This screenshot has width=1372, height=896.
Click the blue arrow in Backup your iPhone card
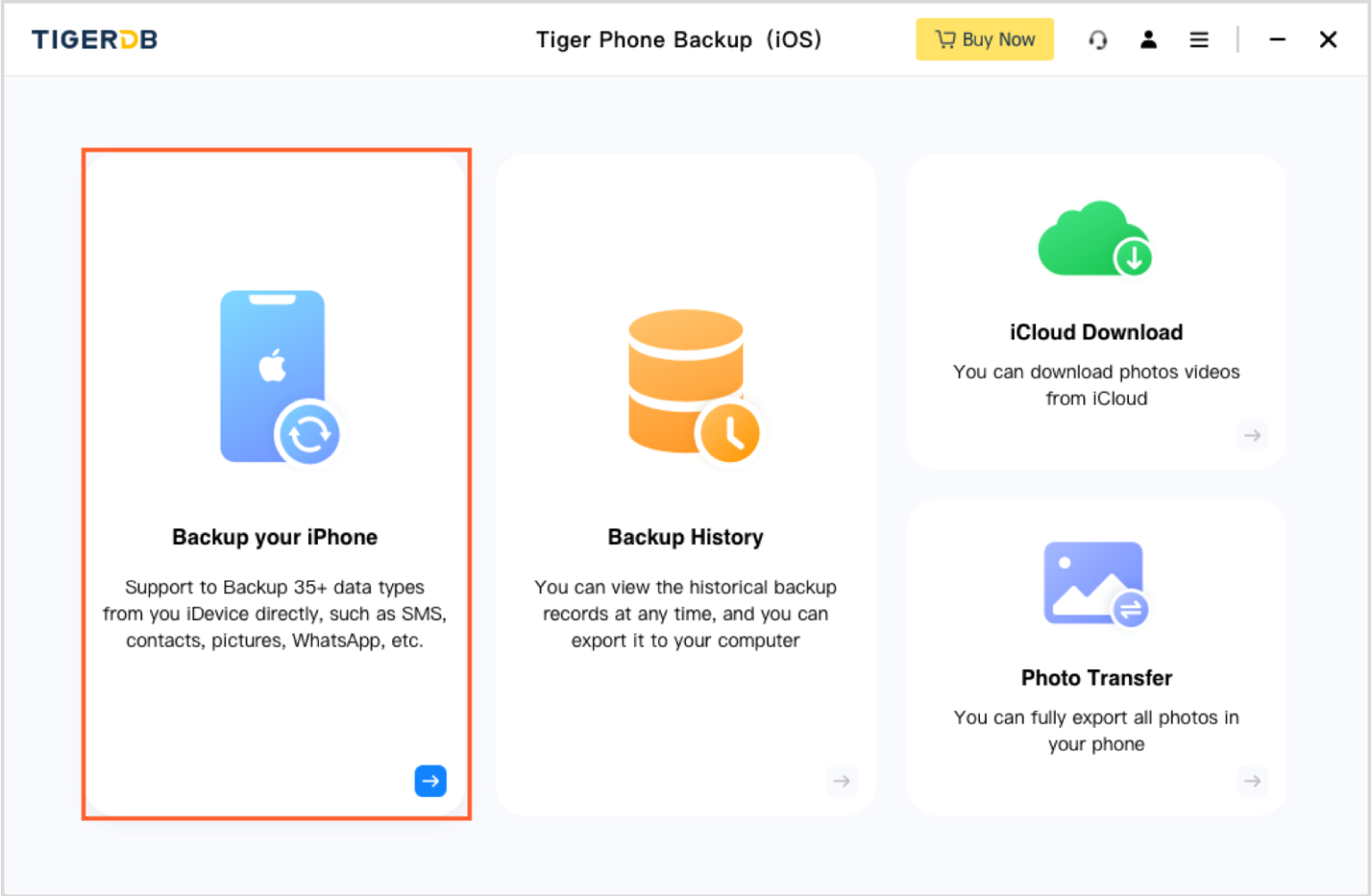click(430, 781)
